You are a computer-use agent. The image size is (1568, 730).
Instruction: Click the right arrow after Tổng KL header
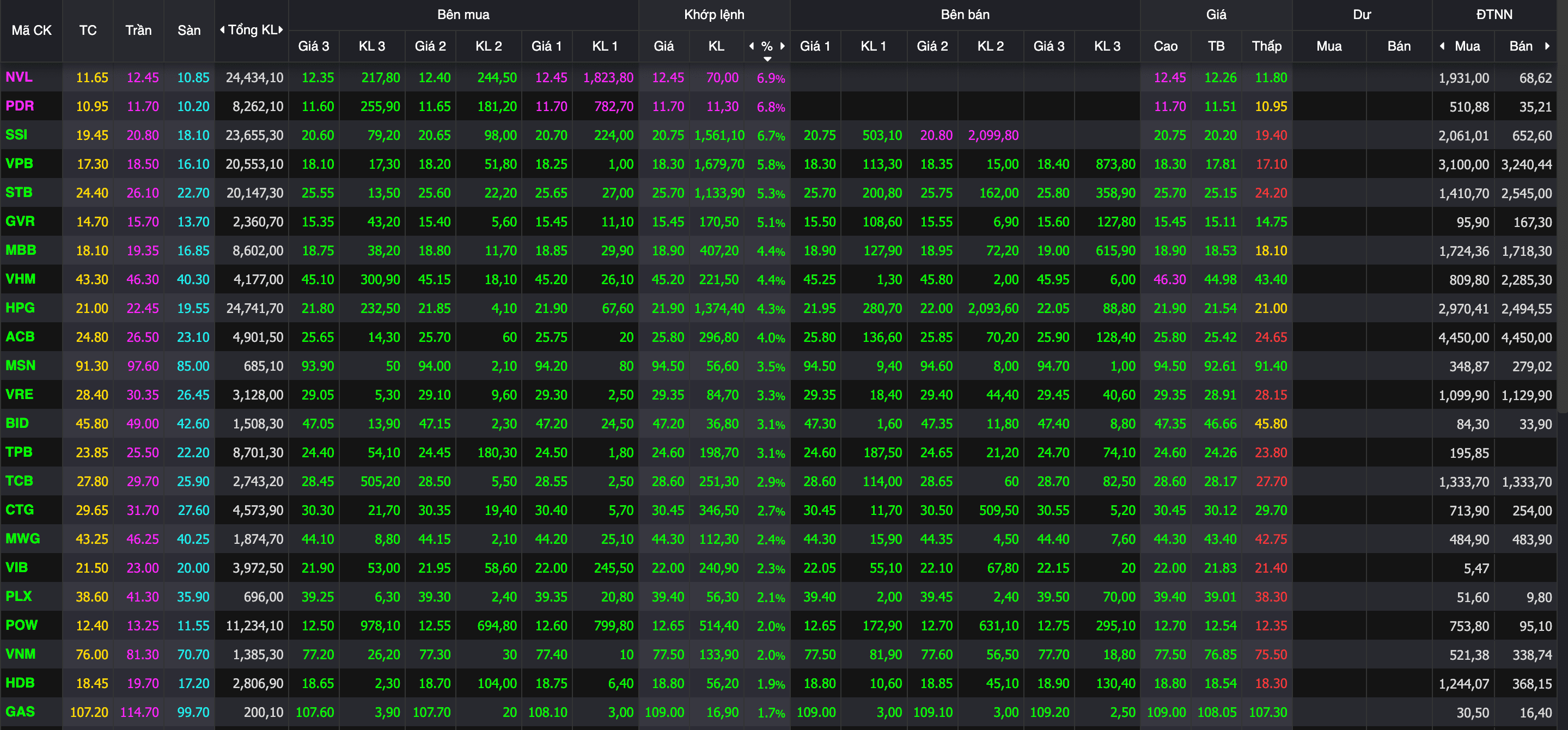pos(280,30)
